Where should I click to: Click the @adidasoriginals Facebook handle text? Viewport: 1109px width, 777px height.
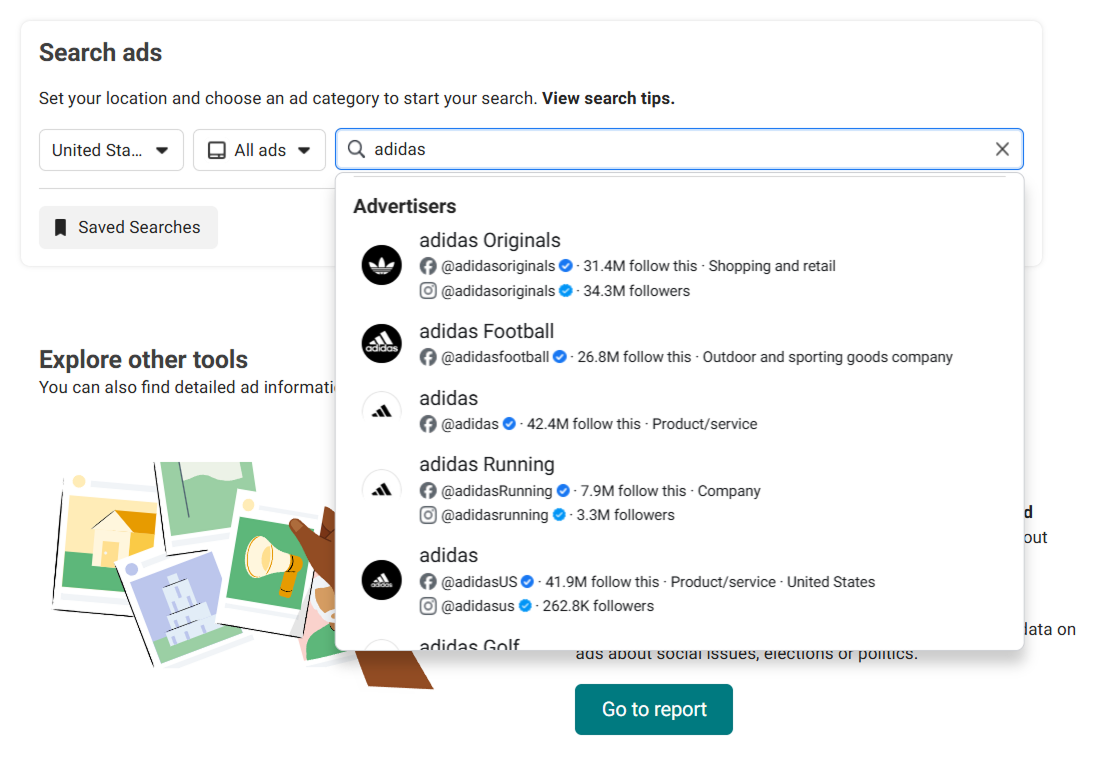coord(498,266)
